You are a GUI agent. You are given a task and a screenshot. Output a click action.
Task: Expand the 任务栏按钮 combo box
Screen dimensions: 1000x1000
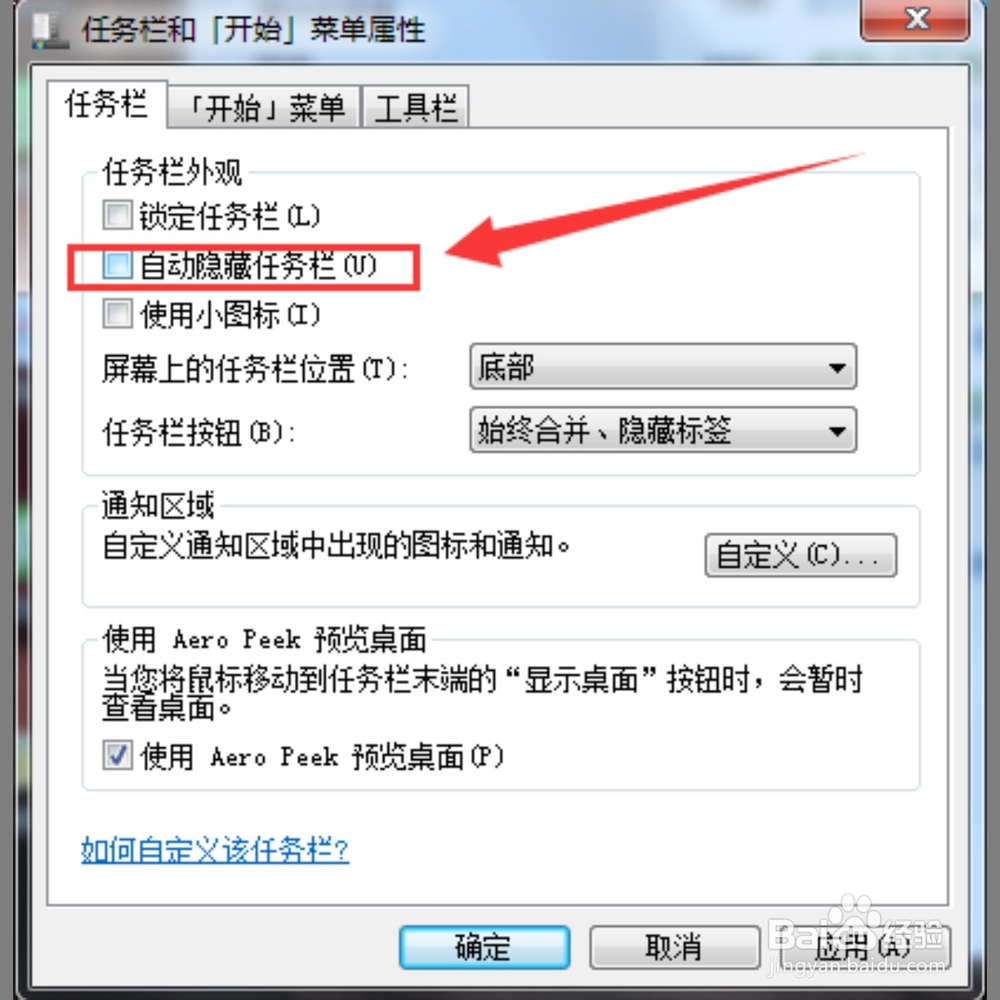pyautogui.click(x=663, y=430)
